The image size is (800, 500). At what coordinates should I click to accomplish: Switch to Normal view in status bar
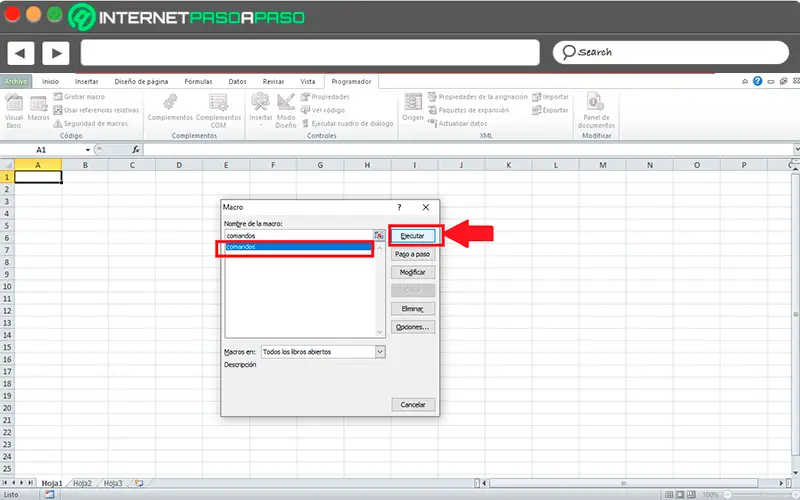point(669,494)
